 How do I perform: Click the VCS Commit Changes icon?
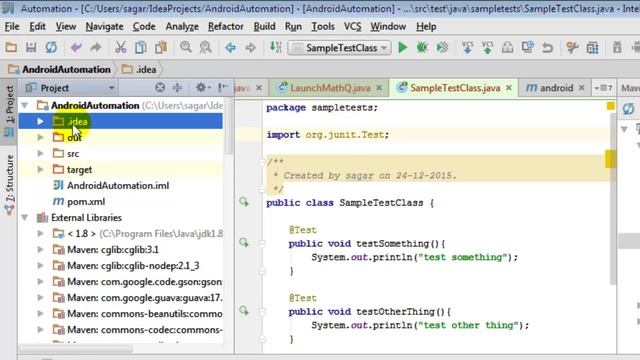pyautogui.click(x=487, y=48)
